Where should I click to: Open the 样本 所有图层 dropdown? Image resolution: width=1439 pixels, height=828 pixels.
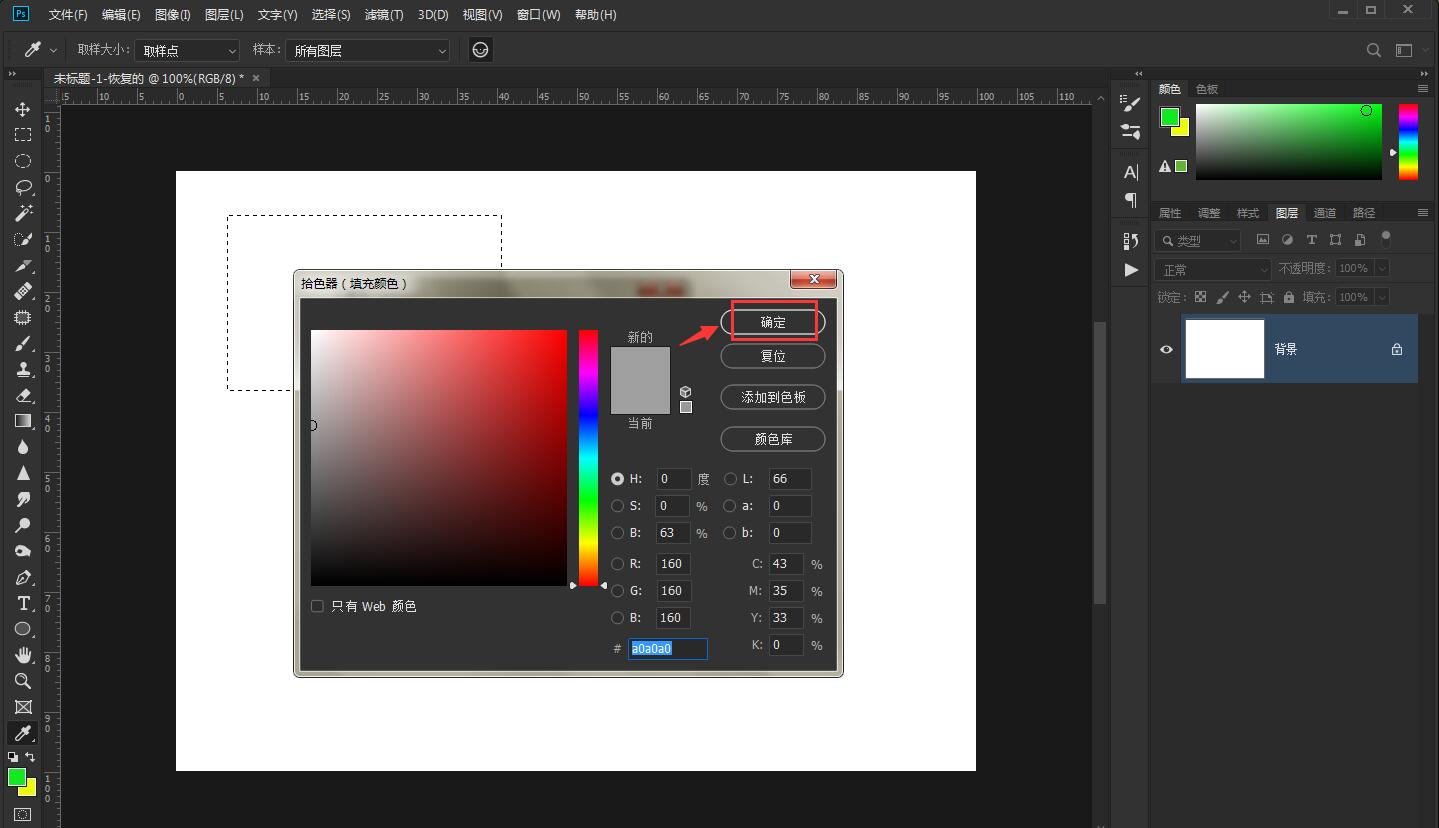click(368, 50)
